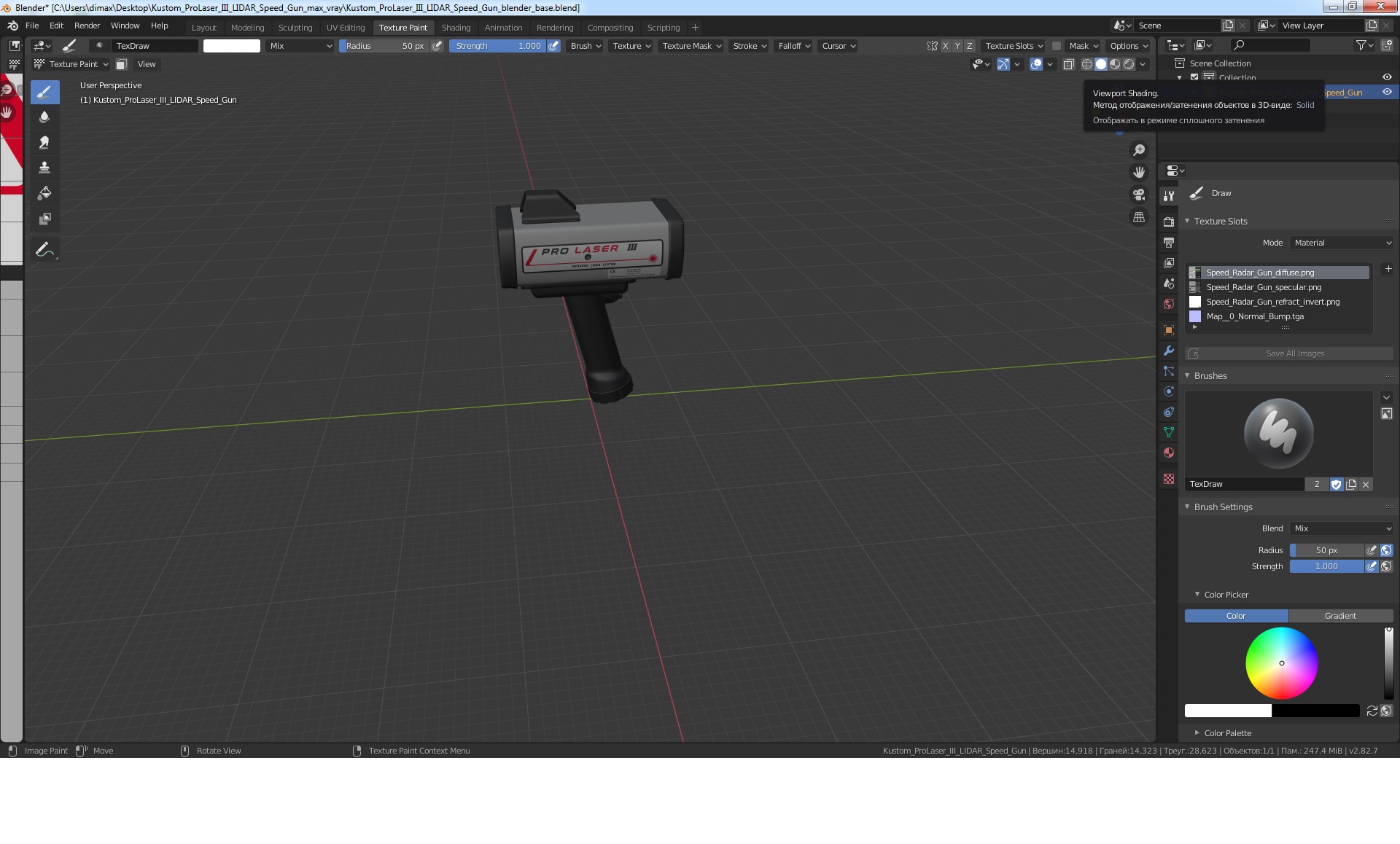Click the Strength slider in header
The height and width of the screenshot is (844, 1400).
pyautogui.click(x=498, y=46)
